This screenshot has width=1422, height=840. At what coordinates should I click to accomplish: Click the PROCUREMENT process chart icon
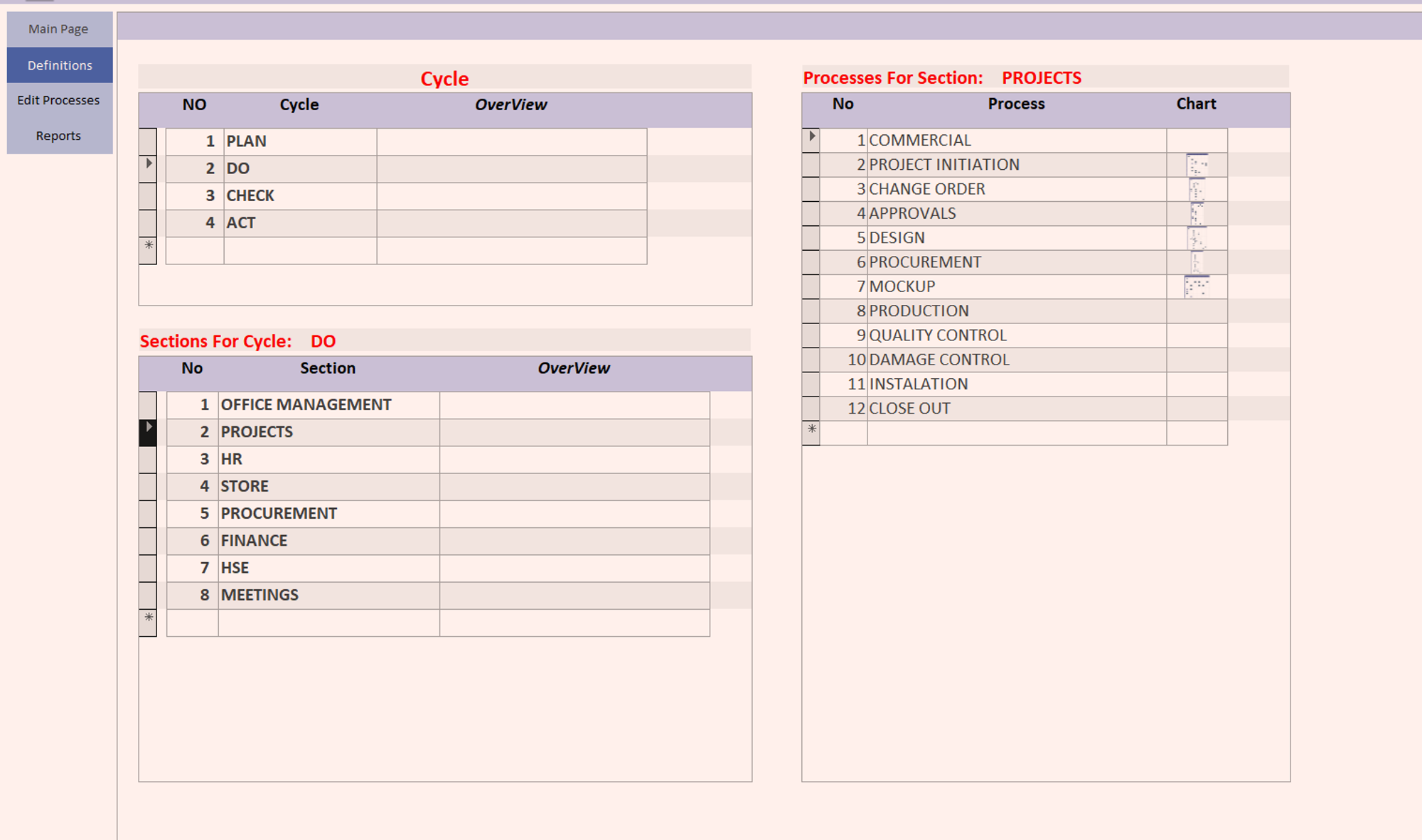[1197, 262]
